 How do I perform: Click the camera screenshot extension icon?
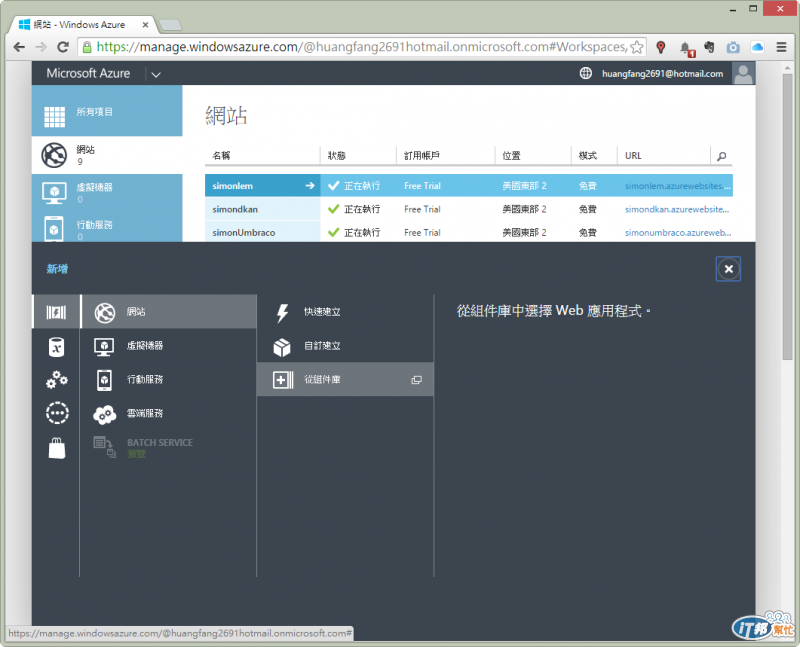(x=733, y=47)
